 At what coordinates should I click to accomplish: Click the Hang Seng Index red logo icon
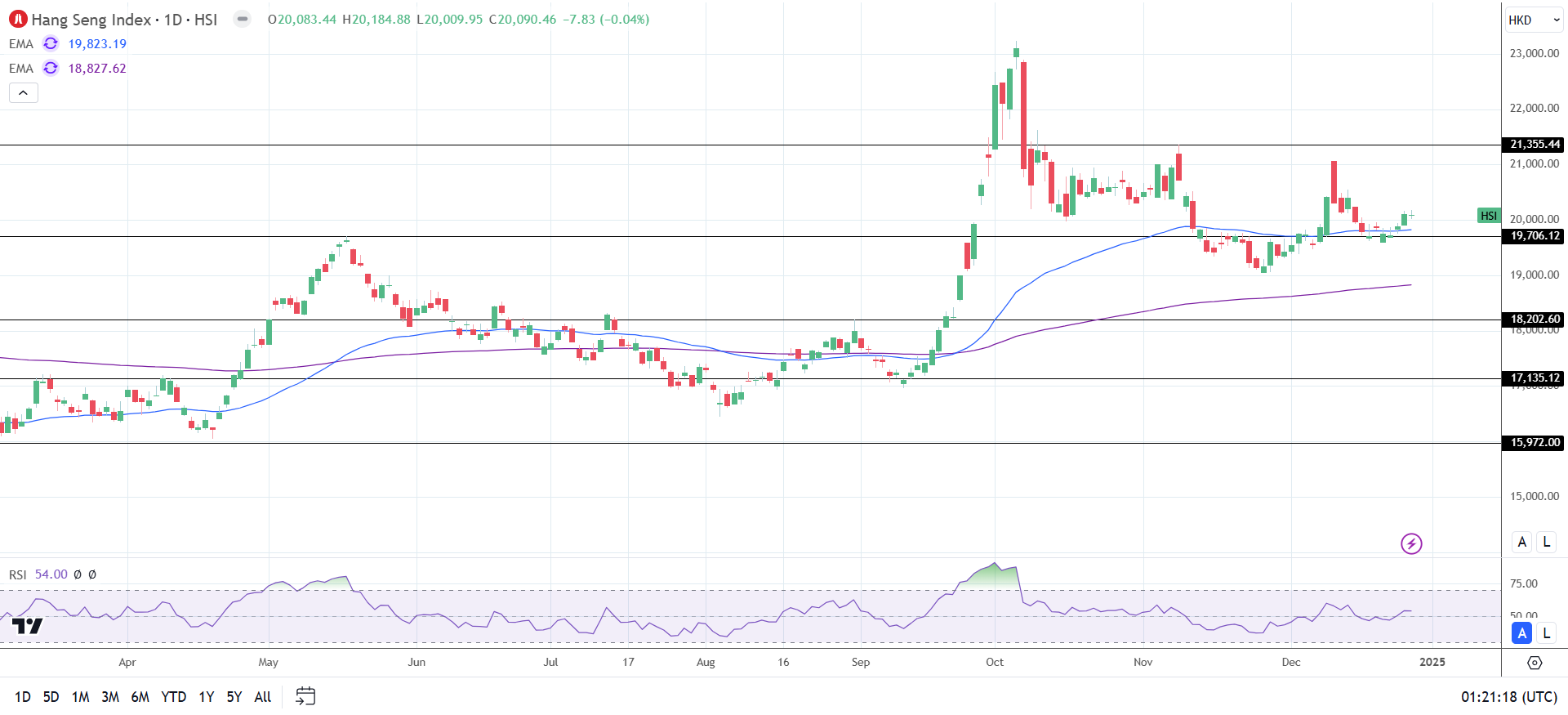tap(18, 19)
